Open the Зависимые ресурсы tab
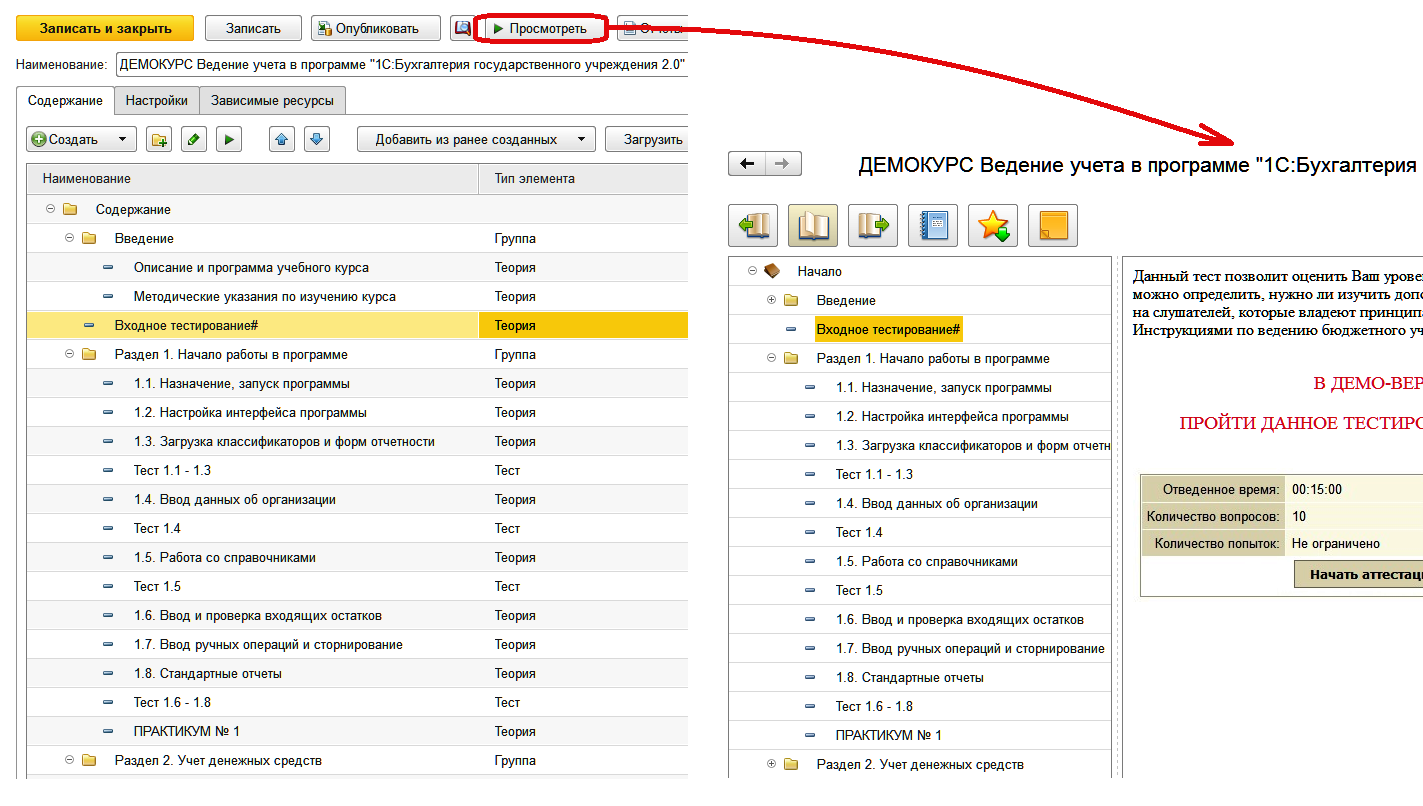This screenshot has width=1423, height=806. 273,100
